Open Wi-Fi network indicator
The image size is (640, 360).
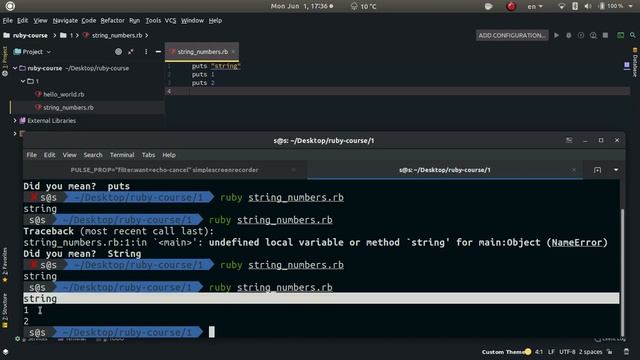click(x=562, y=6)
